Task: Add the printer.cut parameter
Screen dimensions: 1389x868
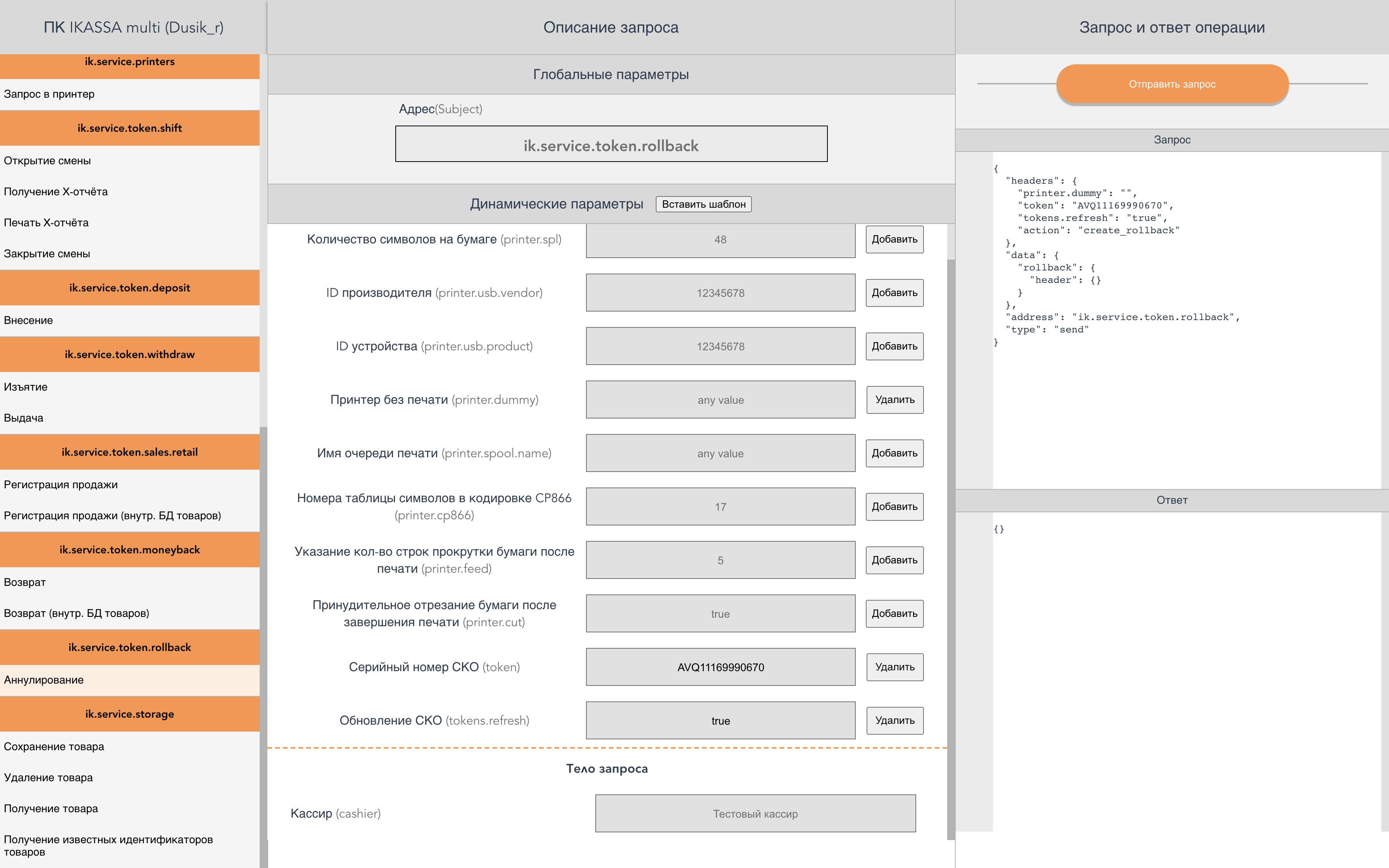Action: click(894, 614)
